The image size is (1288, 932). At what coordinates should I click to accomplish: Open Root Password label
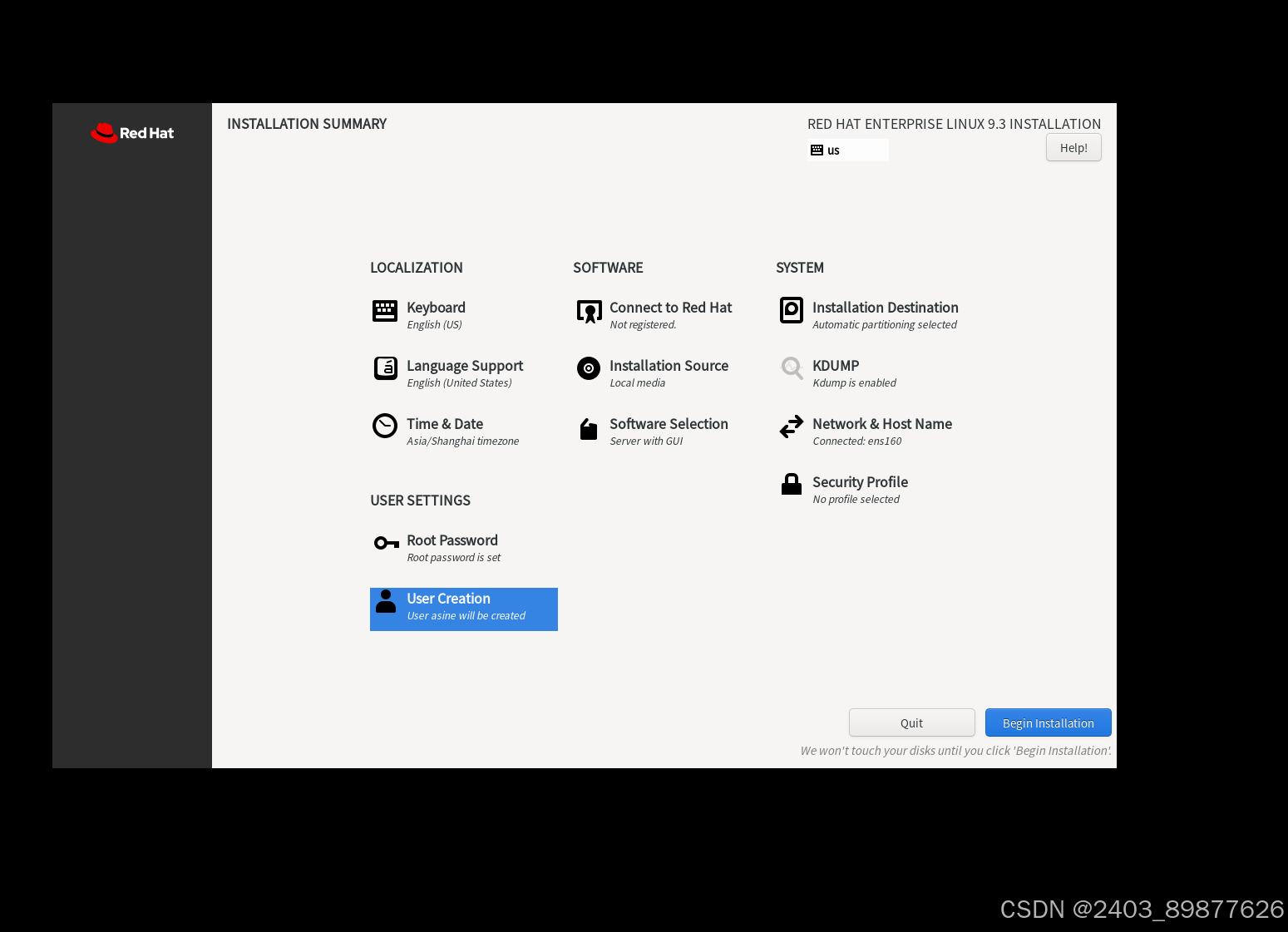coord(452,540)
